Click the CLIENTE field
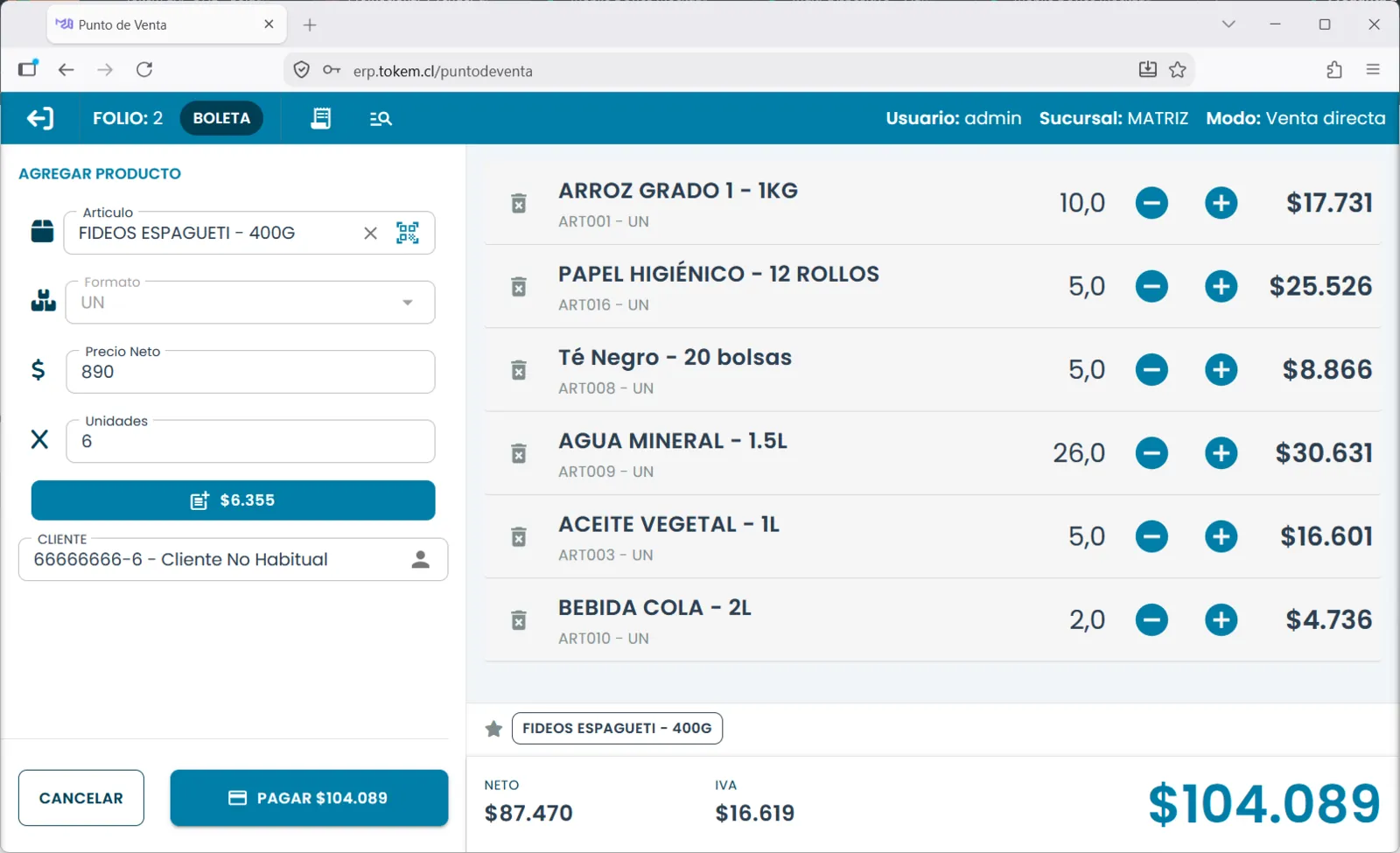Screen dimensions: 1400x853 tap(233, 560)
